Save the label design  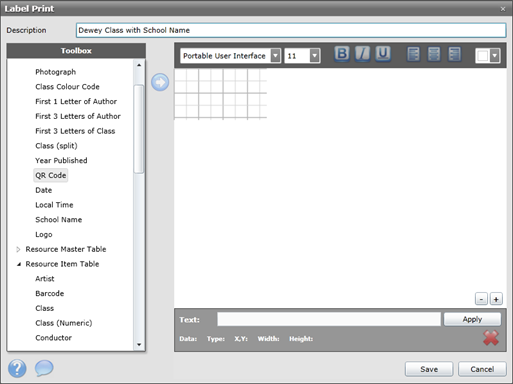tap(429, 369)
